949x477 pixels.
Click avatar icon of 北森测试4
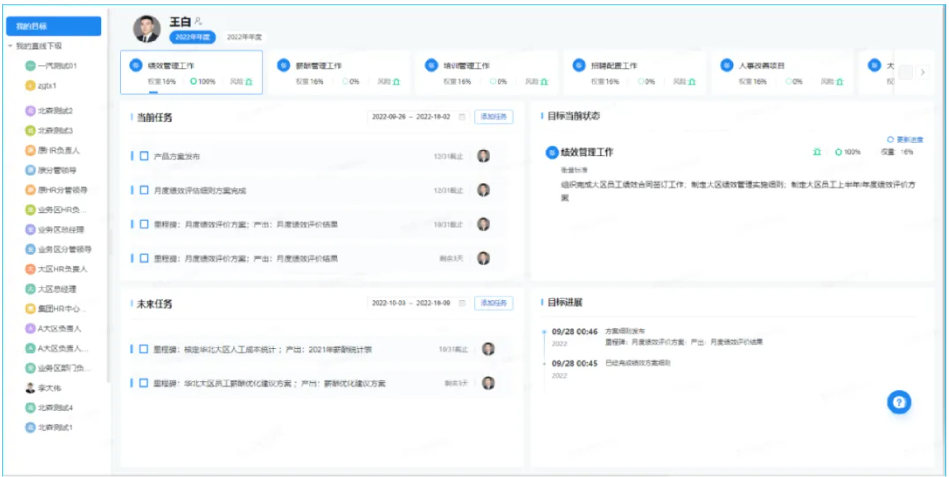(x=30, y=407)
